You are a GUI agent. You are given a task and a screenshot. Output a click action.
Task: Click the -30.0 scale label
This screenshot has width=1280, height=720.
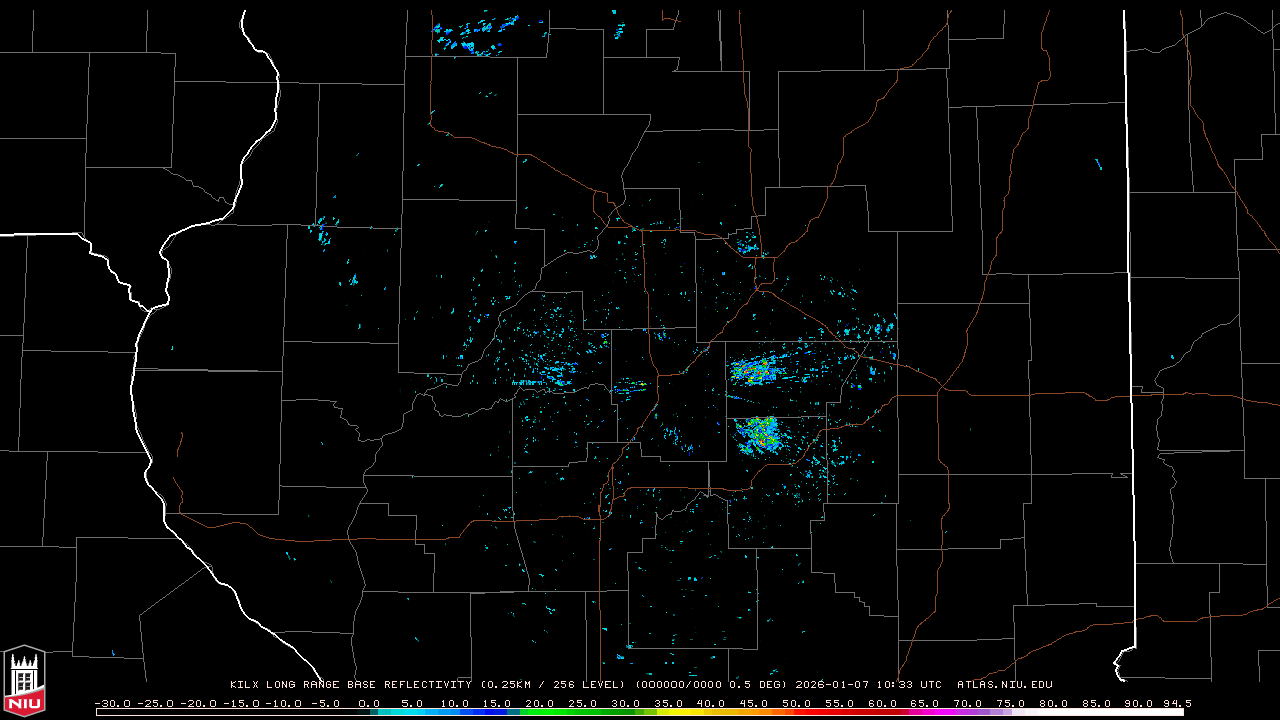[x=113, y=703]
